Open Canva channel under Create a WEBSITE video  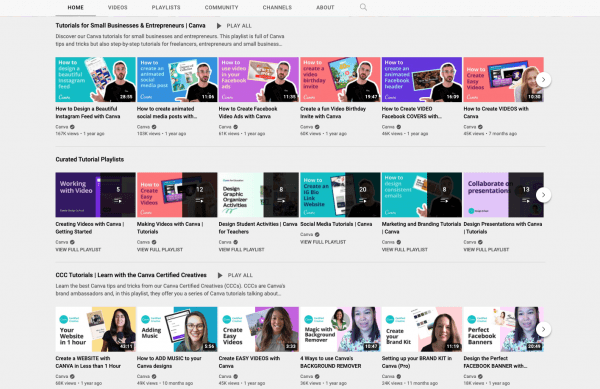tap(62, 376)
